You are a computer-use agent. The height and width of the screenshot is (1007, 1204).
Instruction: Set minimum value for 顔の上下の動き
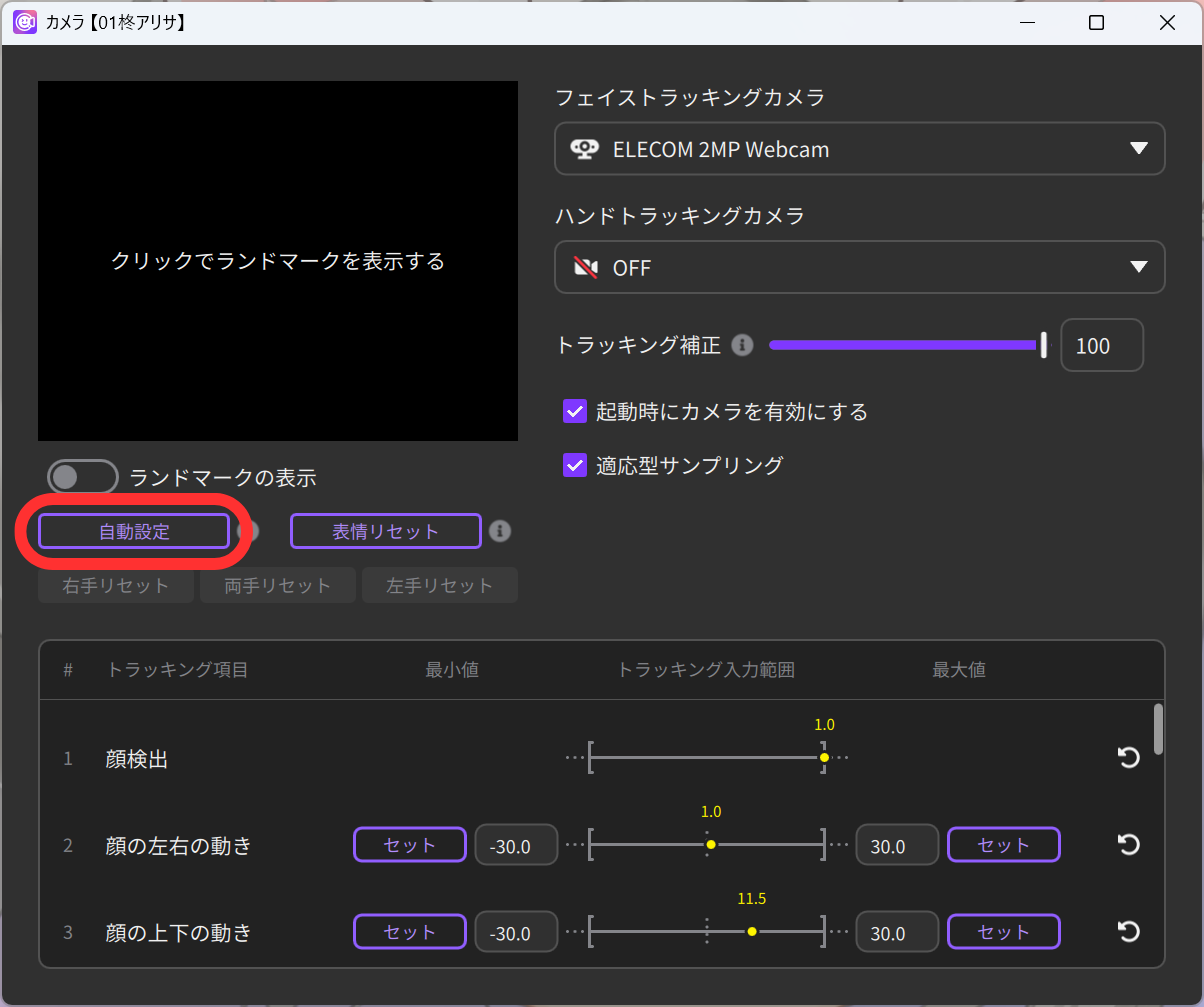point(410,932)
